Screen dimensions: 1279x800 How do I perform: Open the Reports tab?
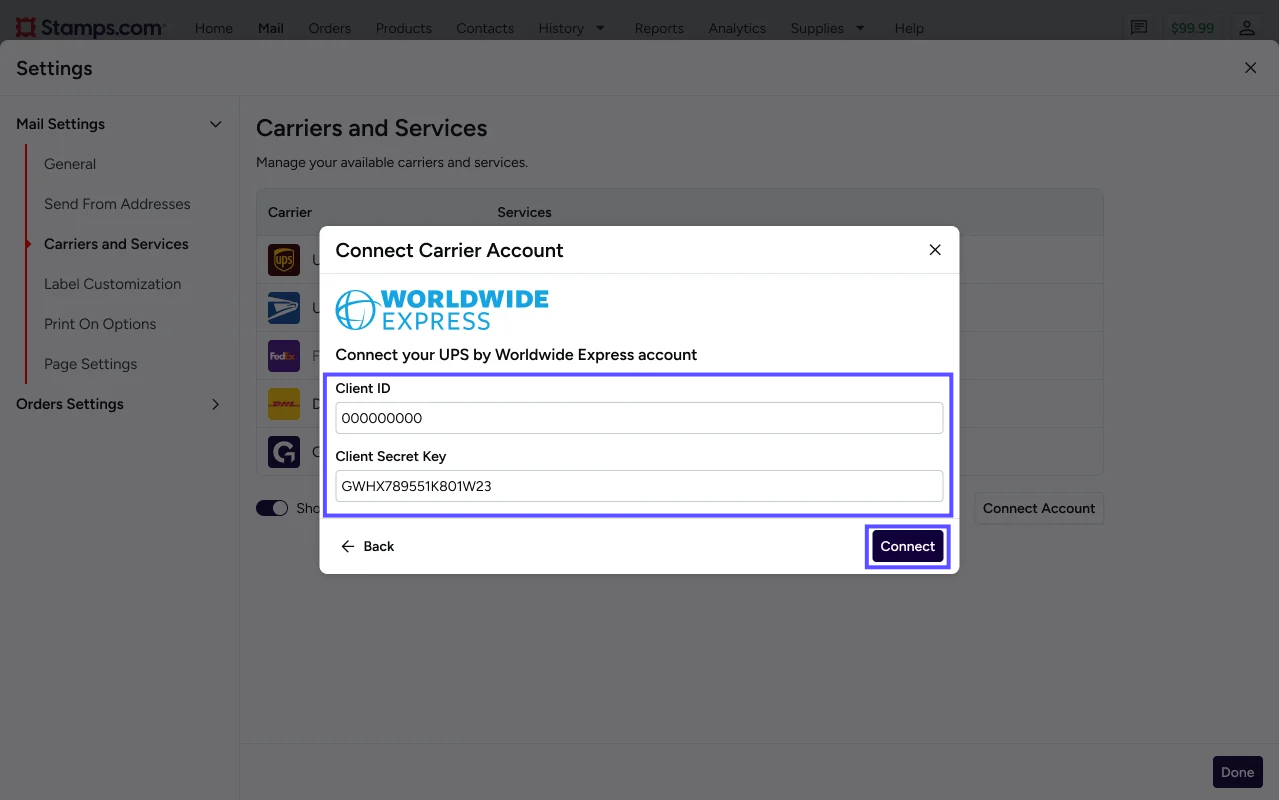click(x=659, y=28)
